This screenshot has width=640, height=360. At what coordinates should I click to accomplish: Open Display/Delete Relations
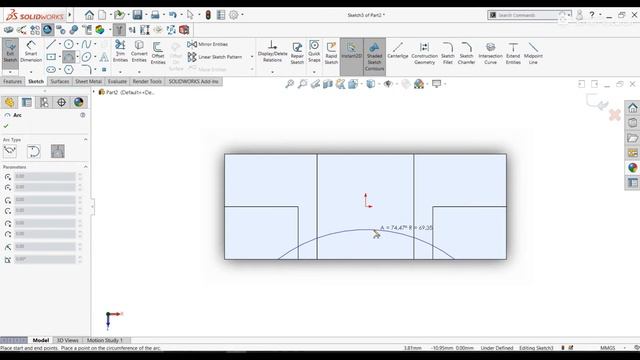pyautogui.click(x=272, y=51)
